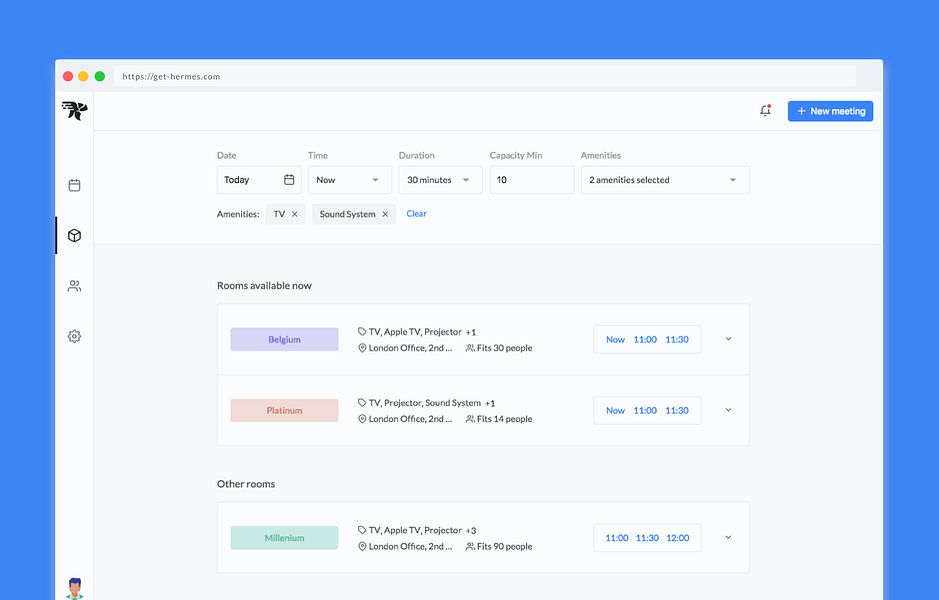Click the Clear amenities link
Image resolution: width=939 pixels, height=600 pixels.
tap(416, 214)
